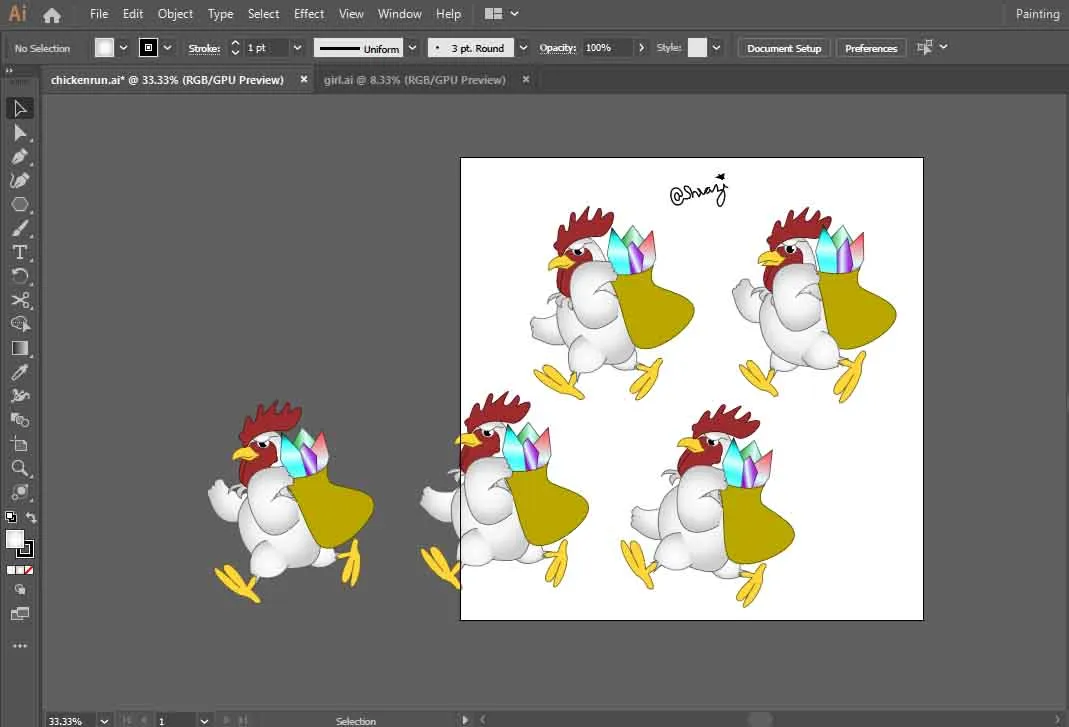Select the Scissors tool

click(20, 300)
